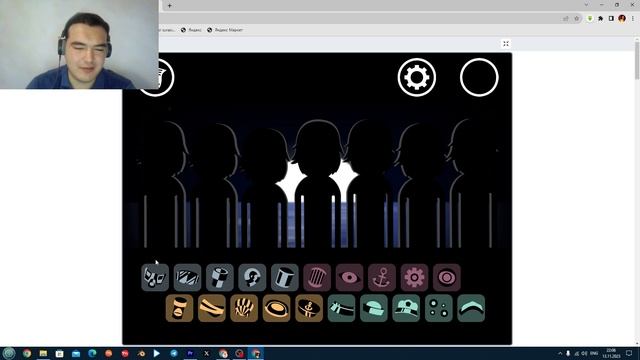640x360 pixels.
Task: Open the taskbar volume control
Action: tap(584, 353)
